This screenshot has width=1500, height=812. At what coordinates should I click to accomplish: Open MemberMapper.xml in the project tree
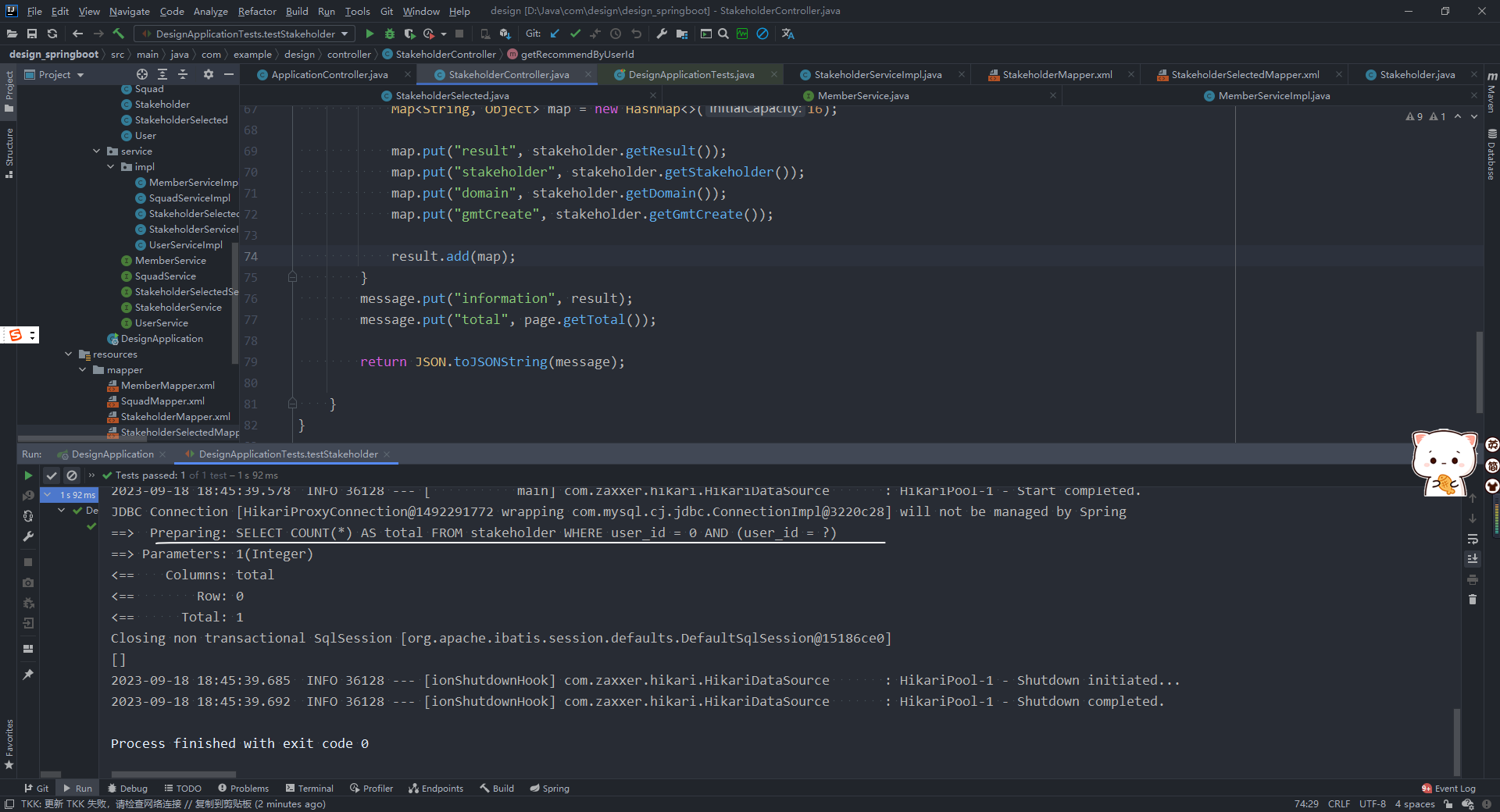(x=167, y=386)
